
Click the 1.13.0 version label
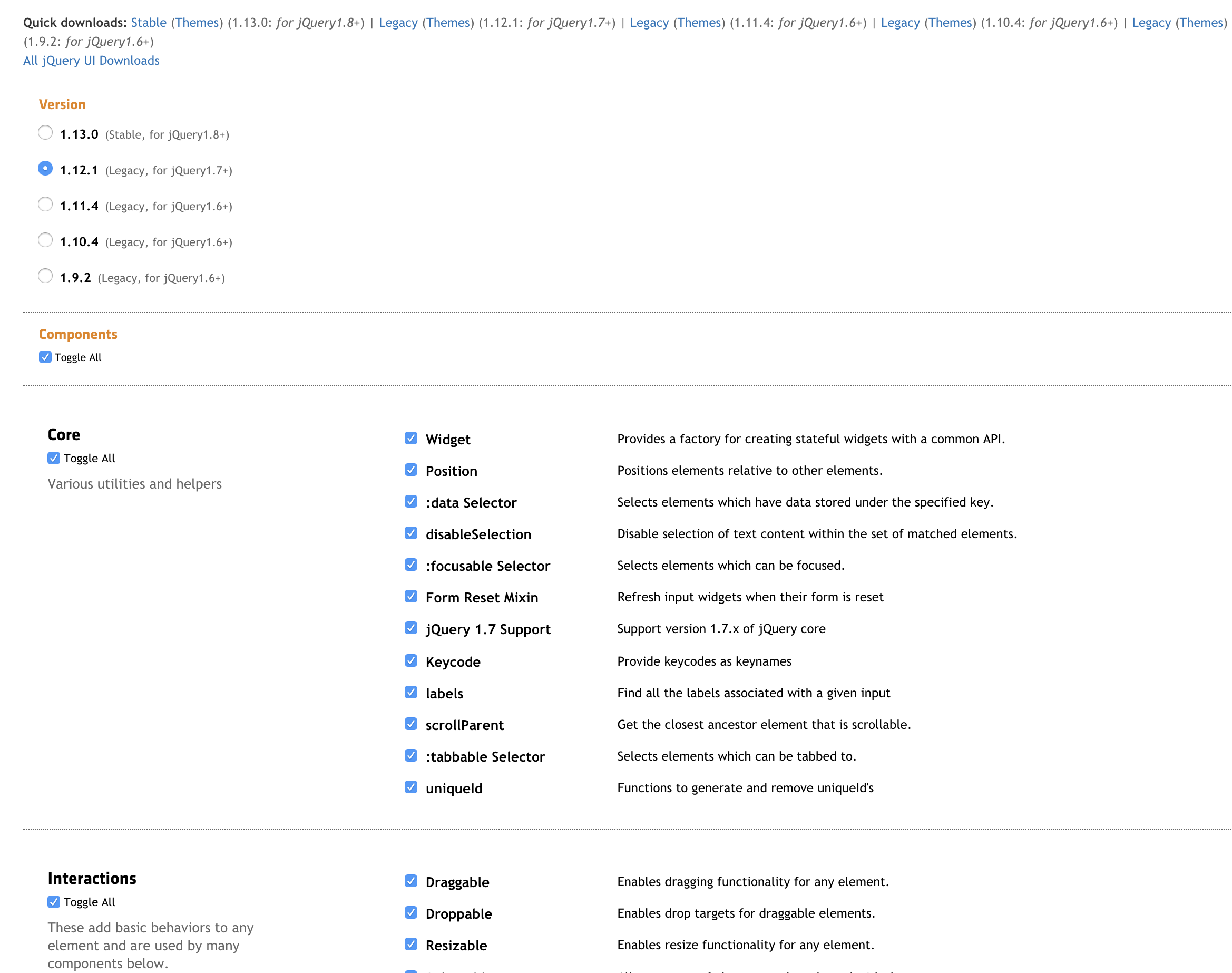(x=79, y=134)
